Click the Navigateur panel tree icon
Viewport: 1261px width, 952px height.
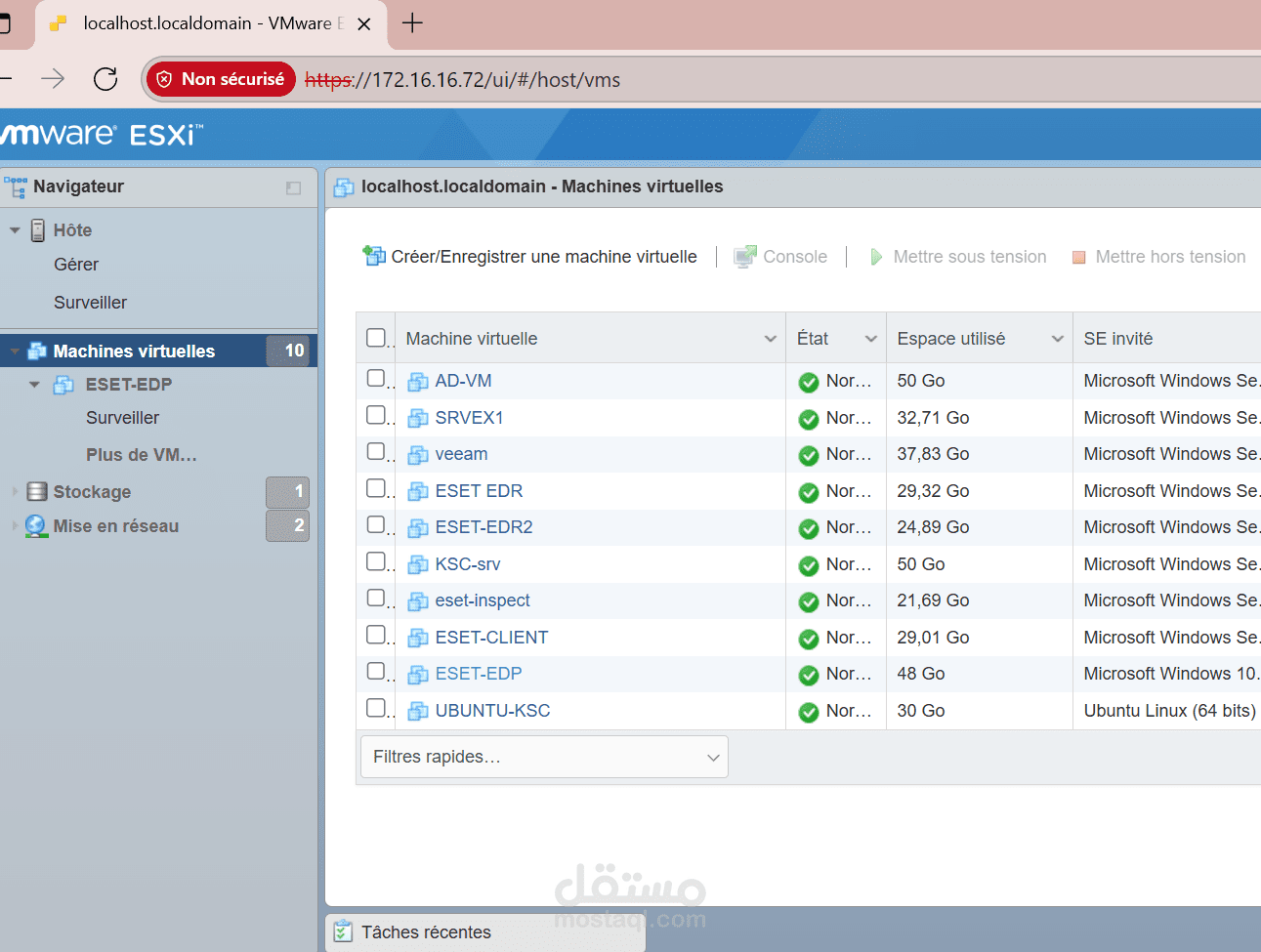[x=16, y=186]
